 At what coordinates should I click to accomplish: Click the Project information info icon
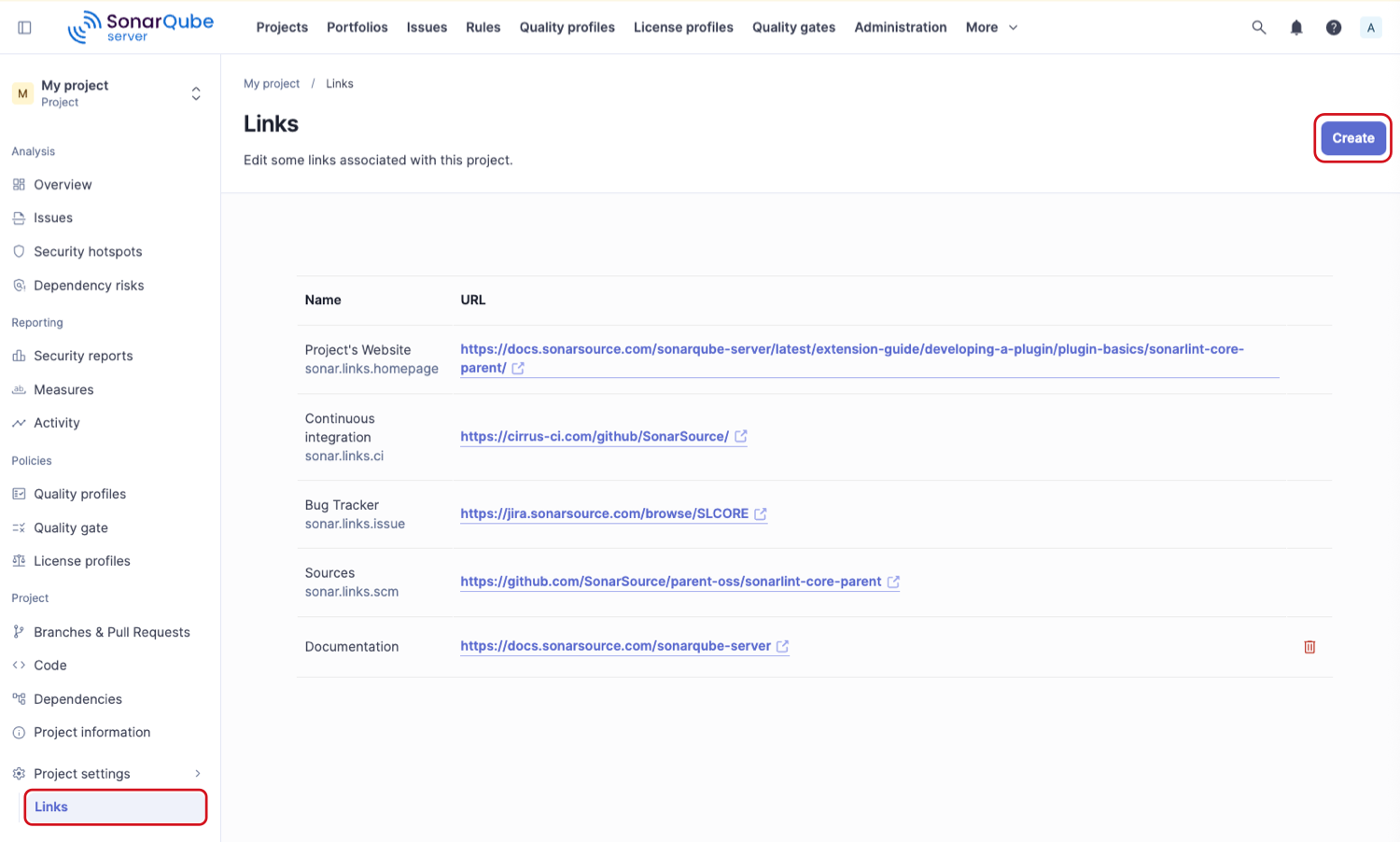click(x=19, y=733)
